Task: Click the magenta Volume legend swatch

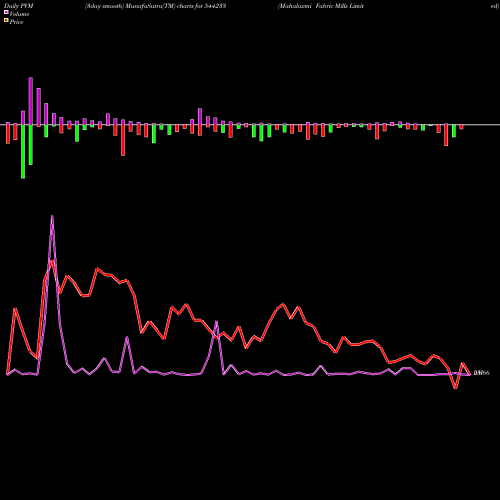Action: pos(6,12)
